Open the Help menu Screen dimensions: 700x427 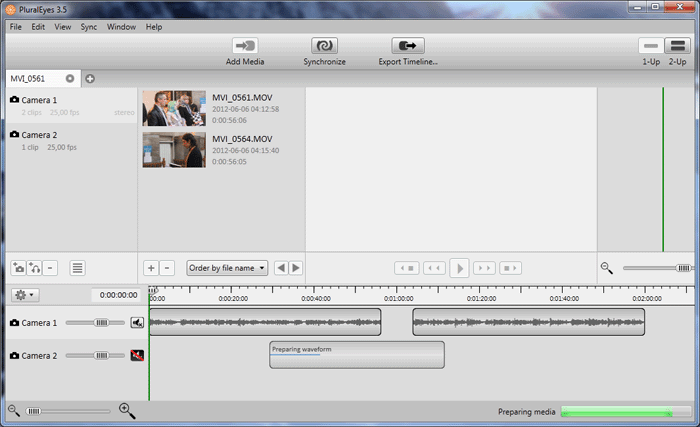(154, 27)
